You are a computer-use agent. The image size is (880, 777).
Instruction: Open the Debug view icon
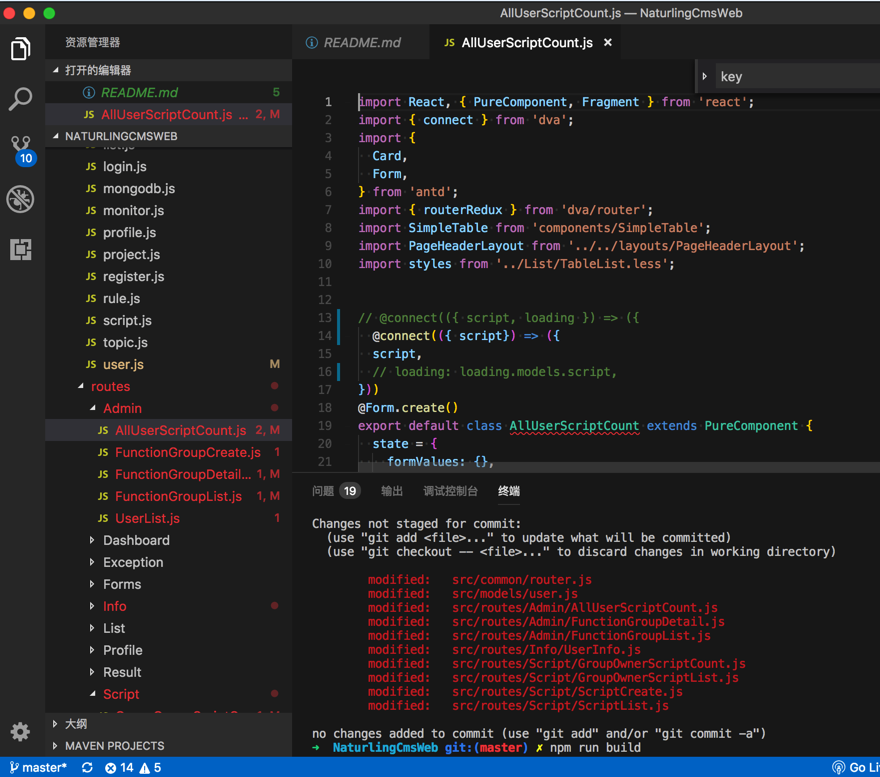pyautogui.click(x=21, y=199)
